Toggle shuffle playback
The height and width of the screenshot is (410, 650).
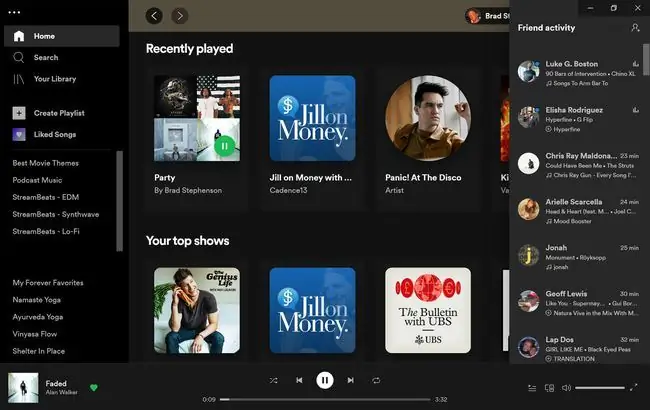point(274,380)
